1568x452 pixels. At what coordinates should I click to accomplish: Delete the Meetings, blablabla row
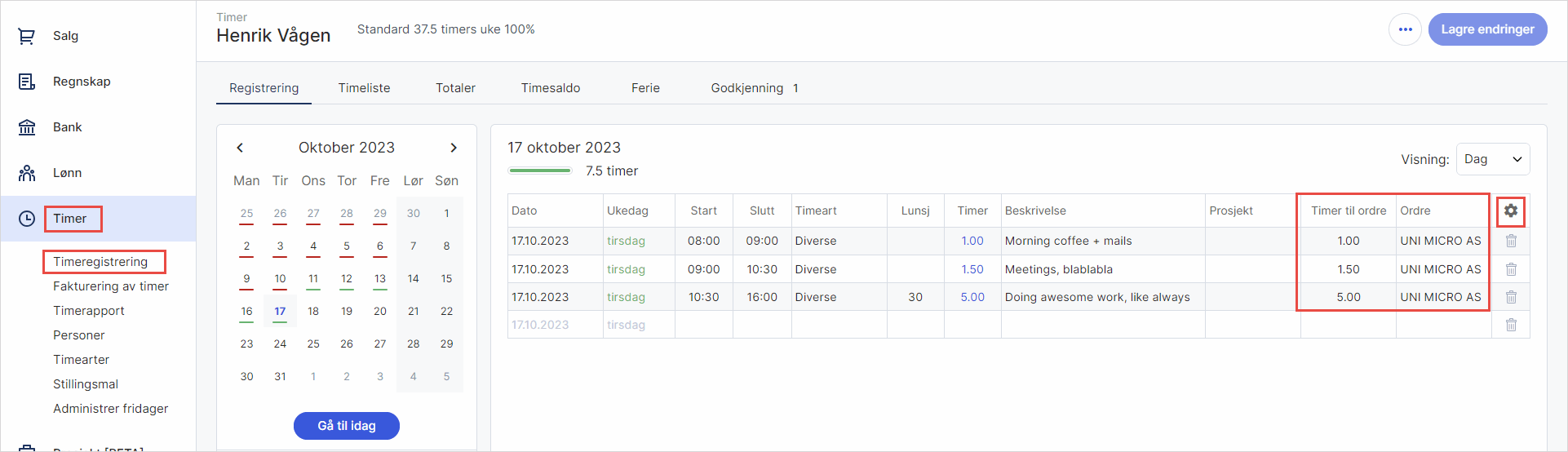coord(1511,269)
